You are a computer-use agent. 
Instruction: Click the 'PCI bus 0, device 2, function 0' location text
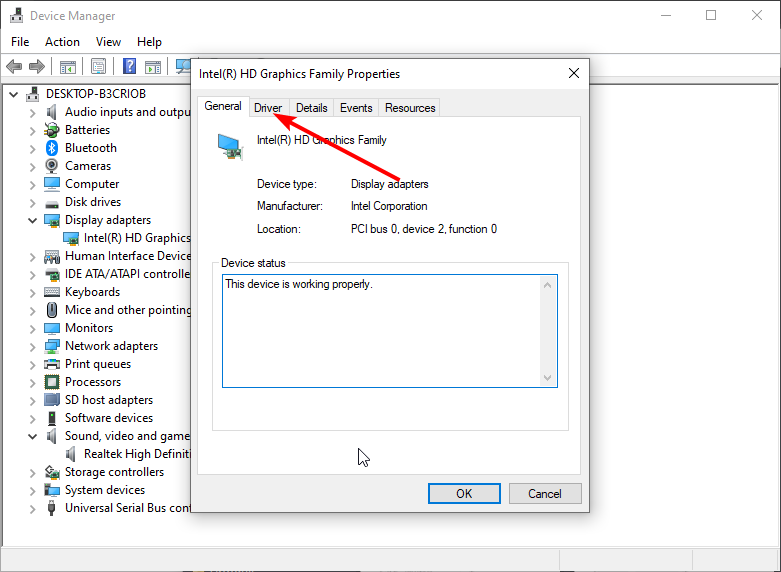click(424, 229)
